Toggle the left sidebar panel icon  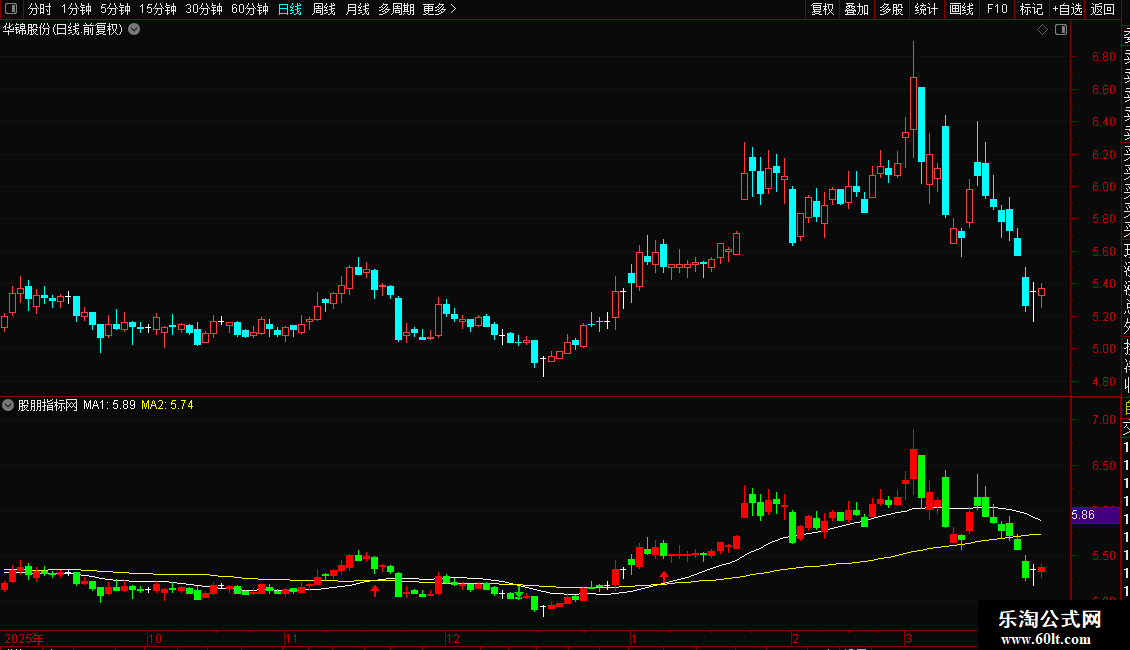click(11, 9)
